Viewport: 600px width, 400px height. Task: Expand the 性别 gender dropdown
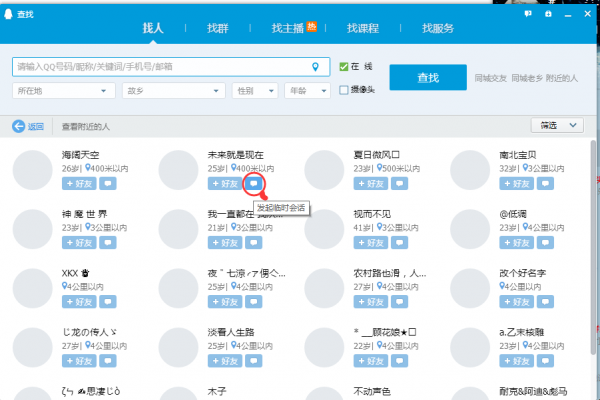click(x=254, y=90)
